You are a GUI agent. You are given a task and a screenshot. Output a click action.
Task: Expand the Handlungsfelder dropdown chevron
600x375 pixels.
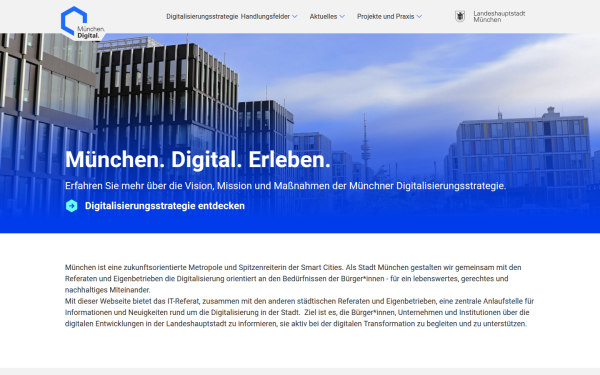(x=295, y=16)
